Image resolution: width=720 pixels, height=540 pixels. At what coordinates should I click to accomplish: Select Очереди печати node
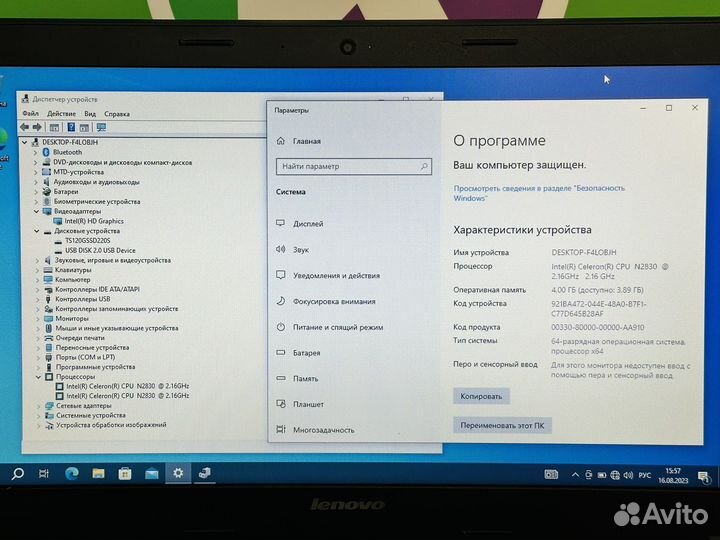tap(80, 338)
